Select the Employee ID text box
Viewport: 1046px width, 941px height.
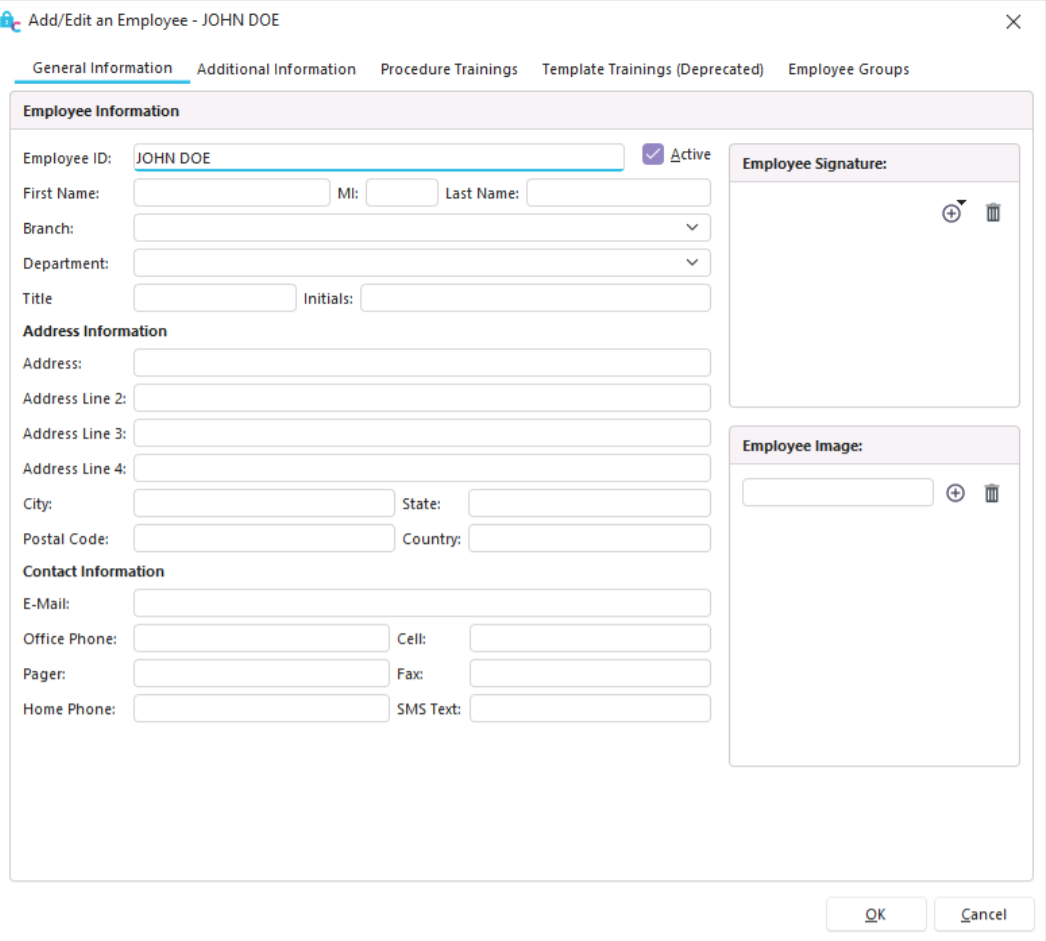point(378,158)
